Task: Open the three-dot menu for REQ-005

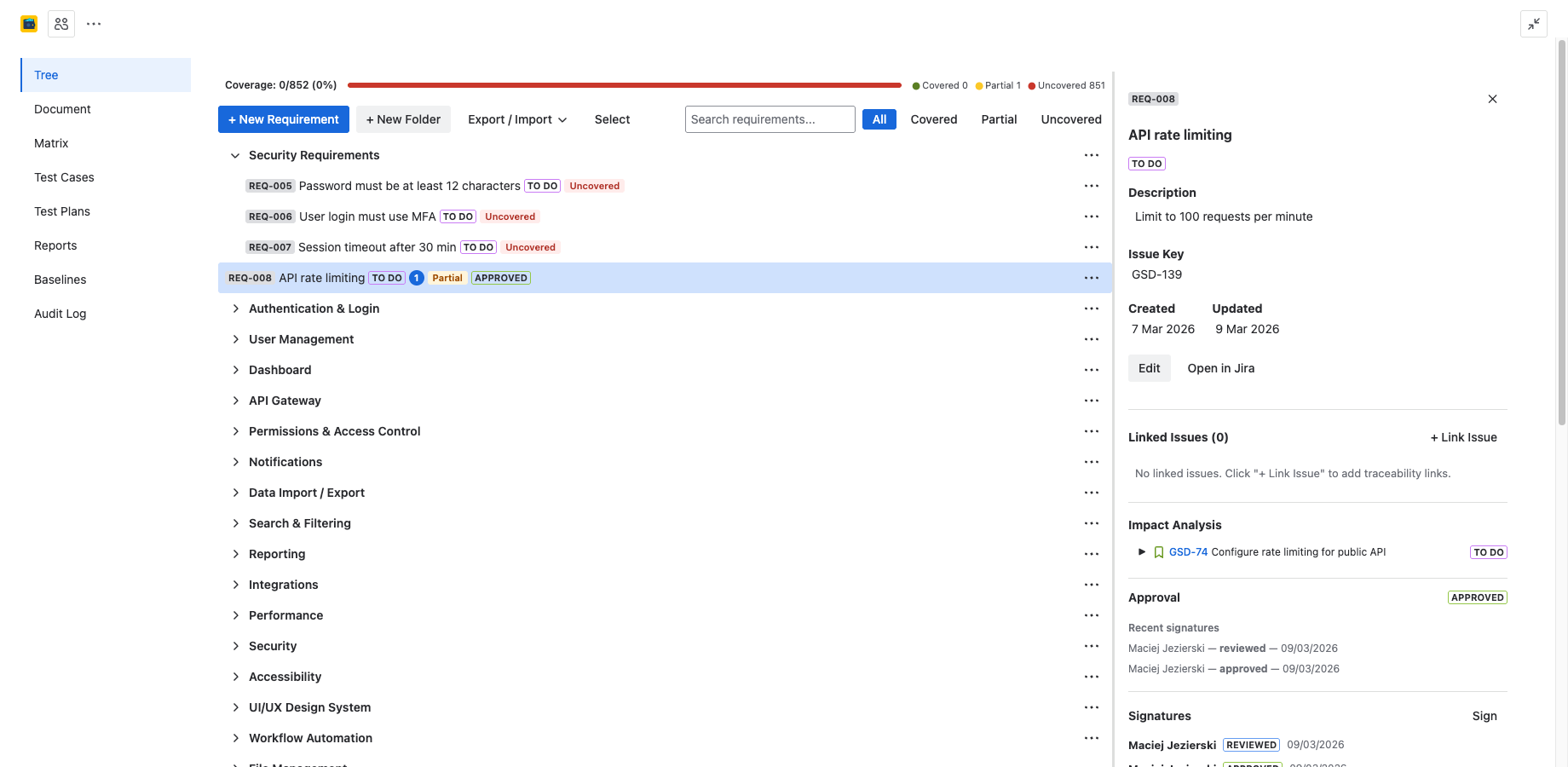Action: click(1092, 186)
